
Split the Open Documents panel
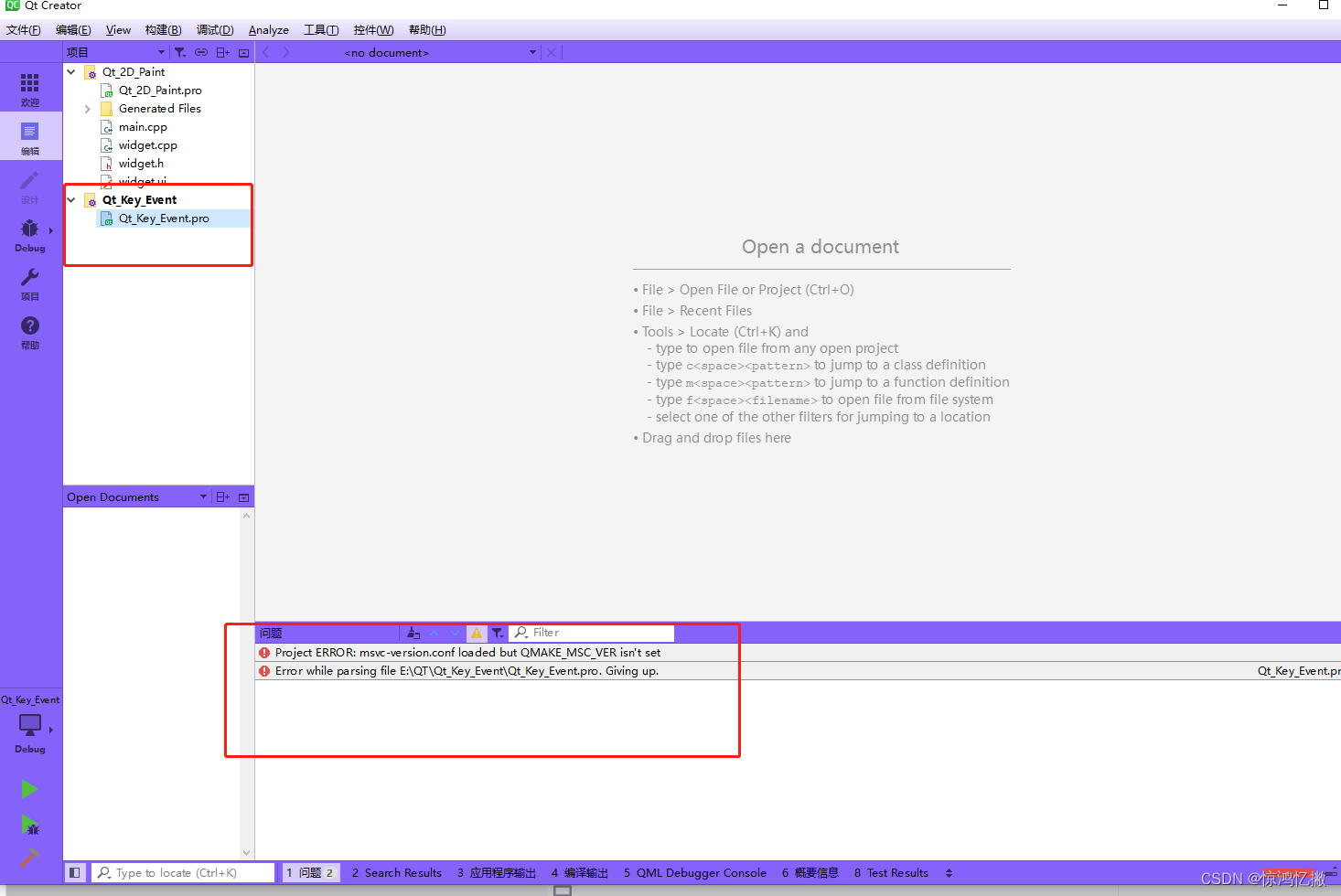pos(222,496)
